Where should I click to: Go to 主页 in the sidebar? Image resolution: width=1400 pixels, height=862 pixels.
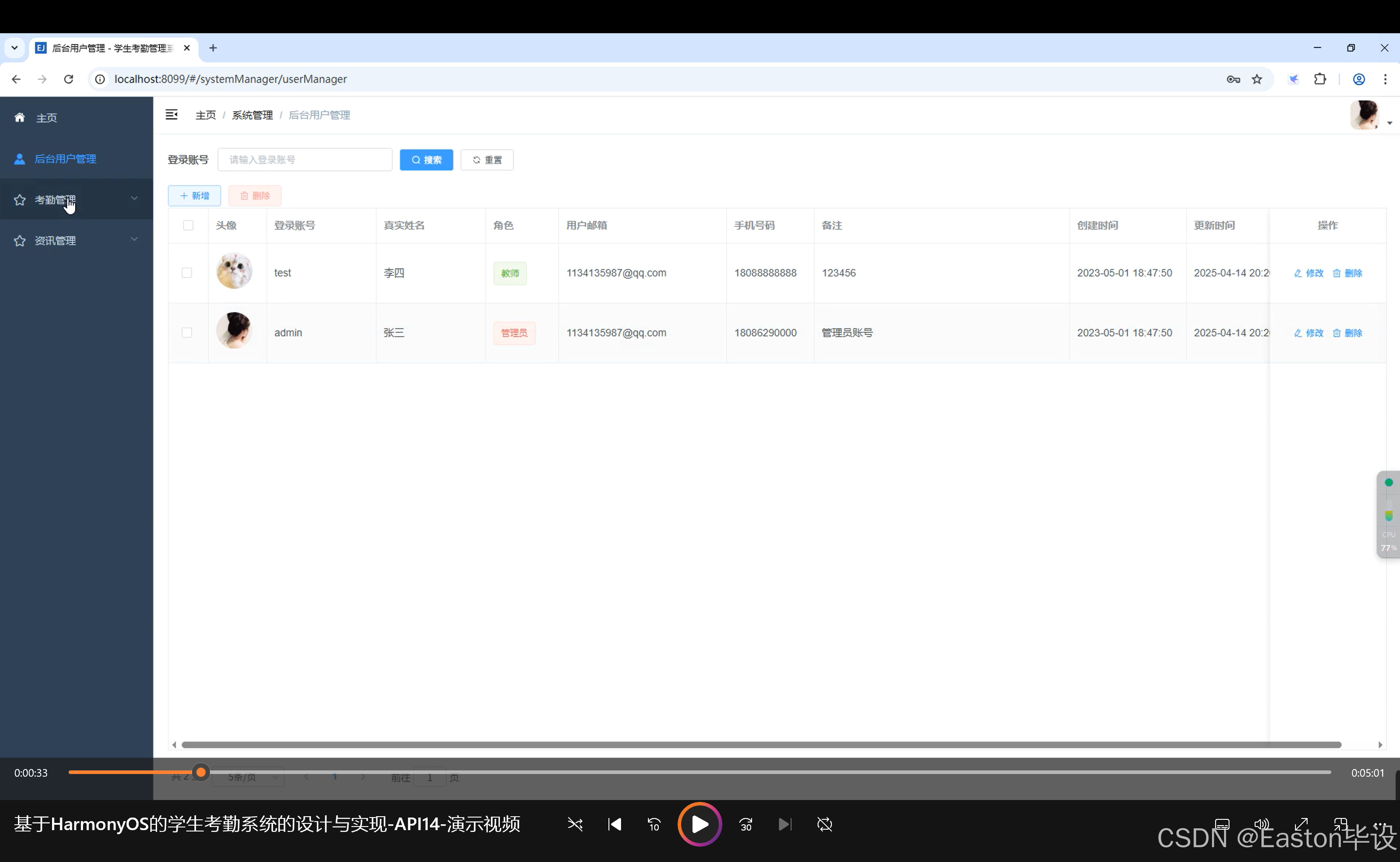pyautogui.click(x=46, y=118)
